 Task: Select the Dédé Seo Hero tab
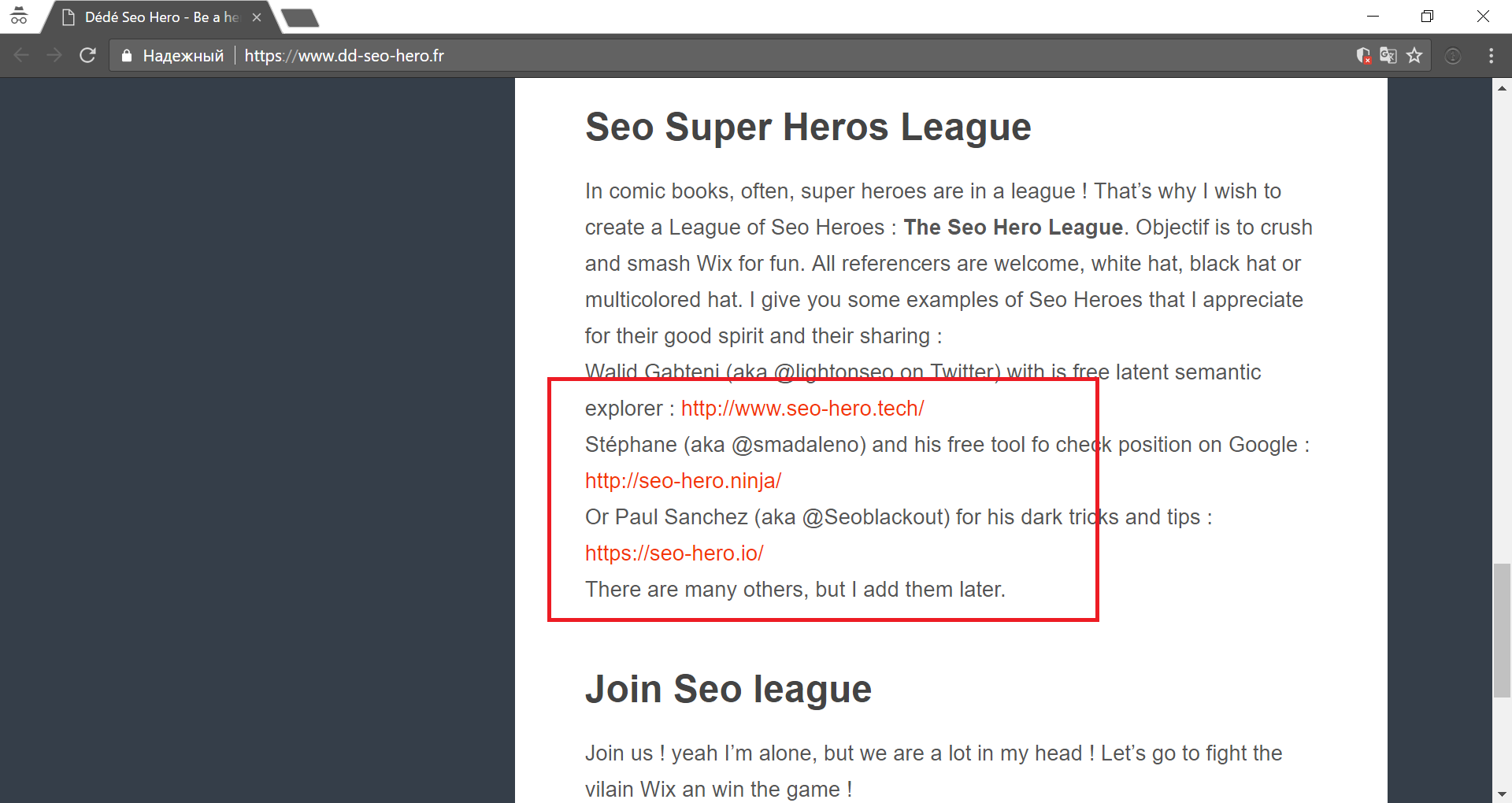[x=161, y=17]
